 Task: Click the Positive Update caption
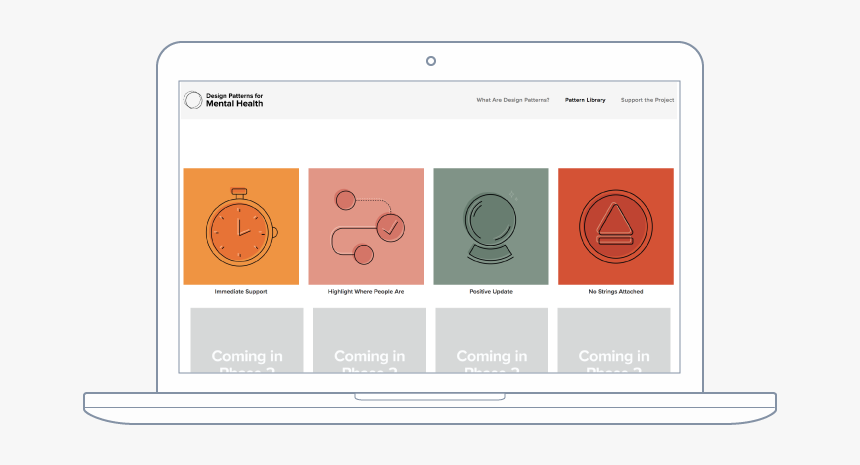tap(491, 292)
